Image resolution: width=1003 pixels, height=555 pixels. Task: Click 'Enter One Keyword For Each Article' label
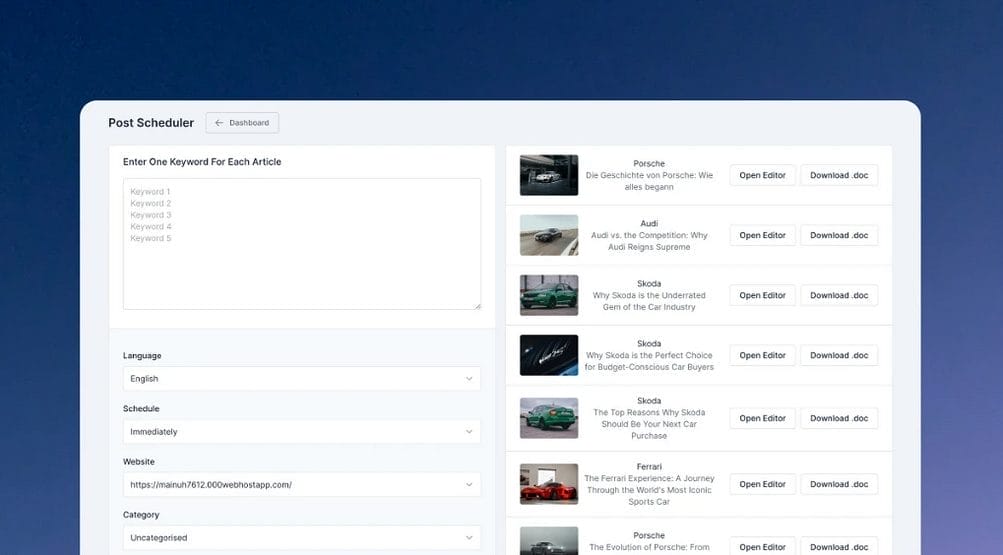coord(202,162)
